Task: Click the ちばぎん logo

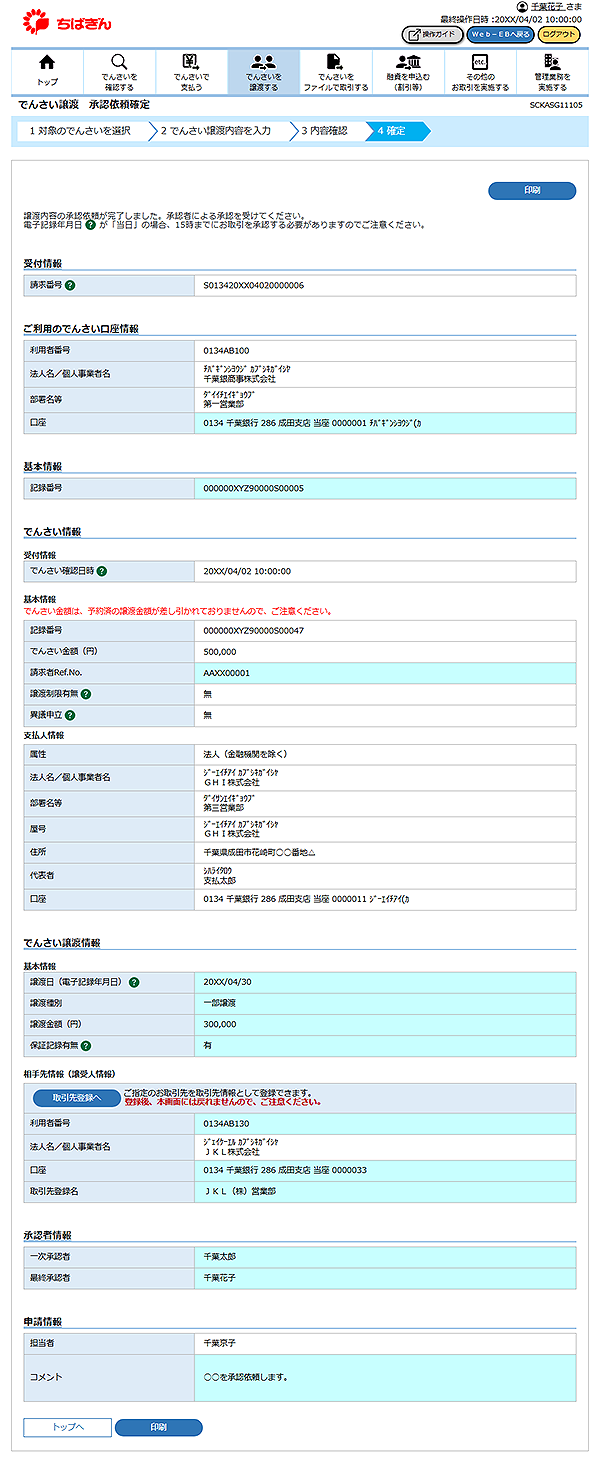Action: click(67, 20)
